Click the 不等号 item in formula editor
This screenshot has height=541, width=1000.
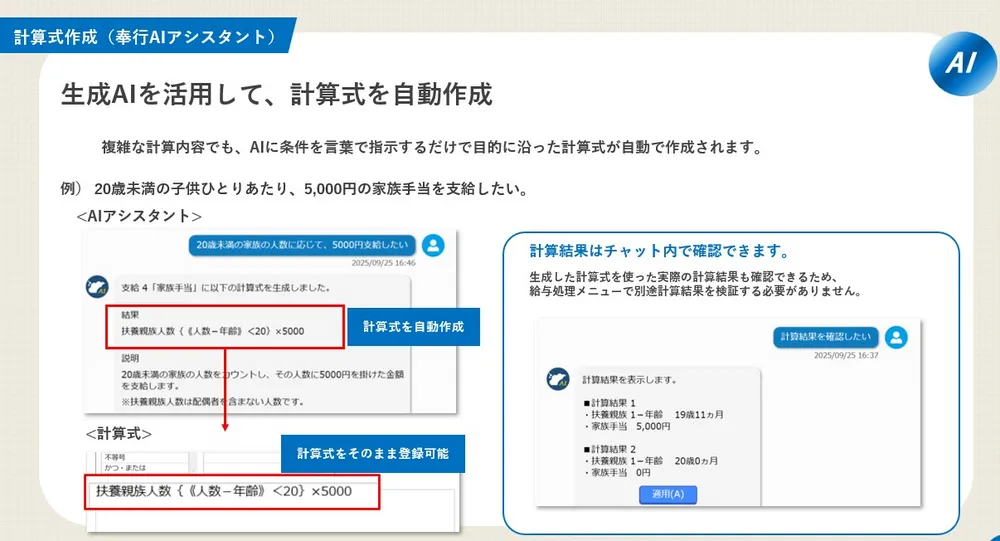(115, 457)
